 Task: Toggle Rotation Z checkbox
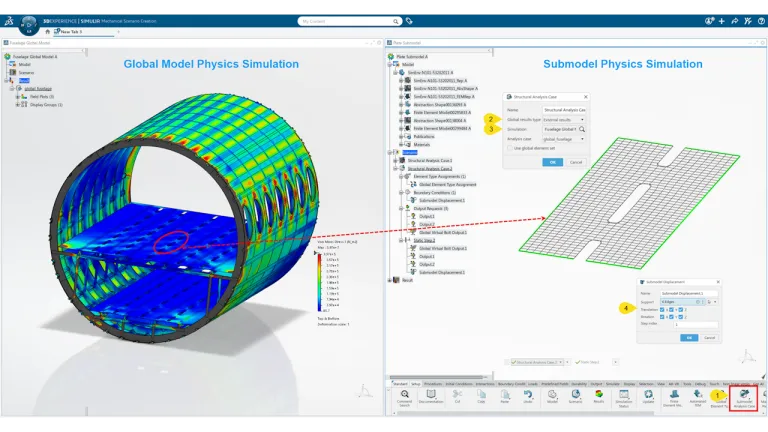[680, 317]
